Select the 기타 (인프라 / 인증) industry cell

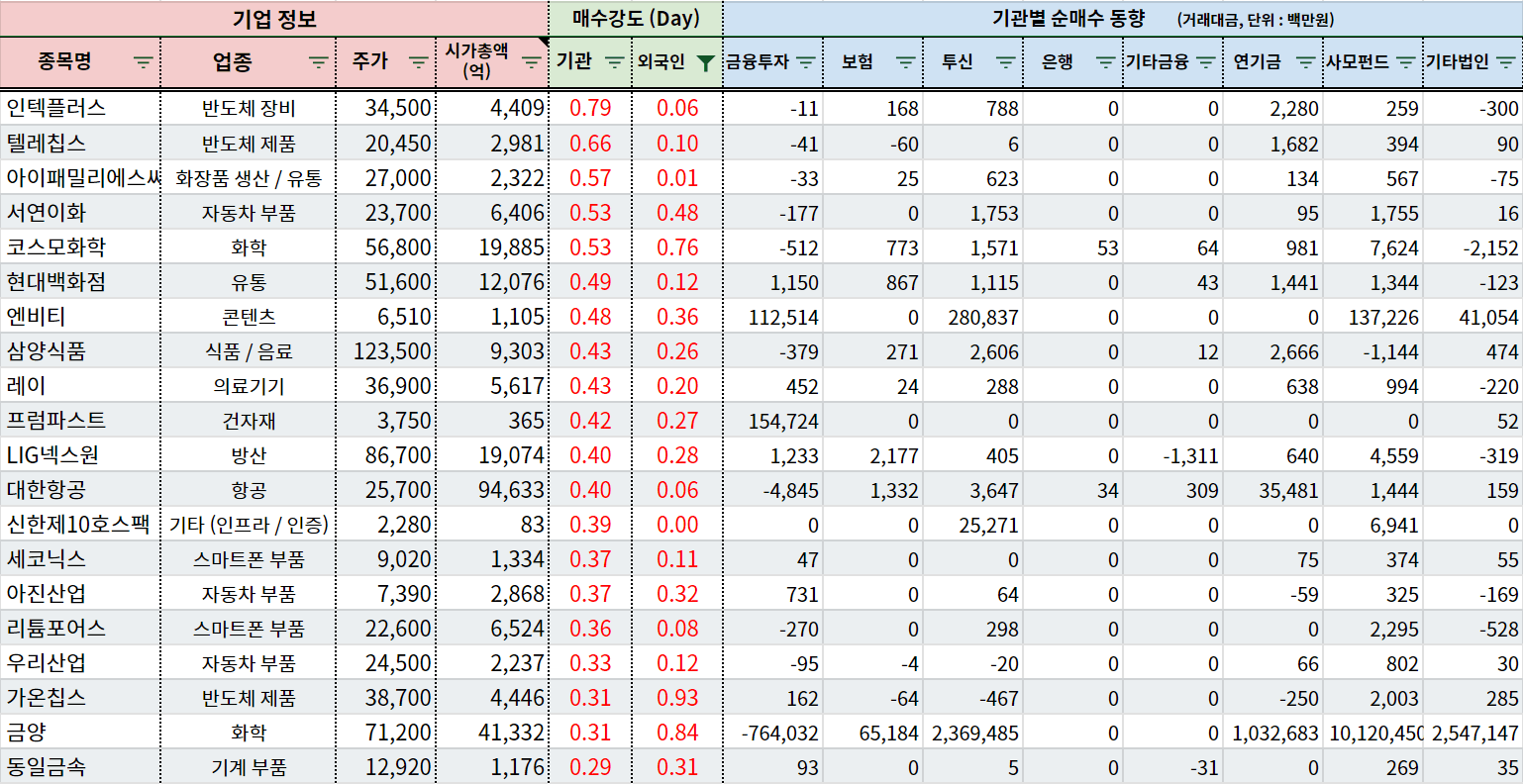[249, 525]
